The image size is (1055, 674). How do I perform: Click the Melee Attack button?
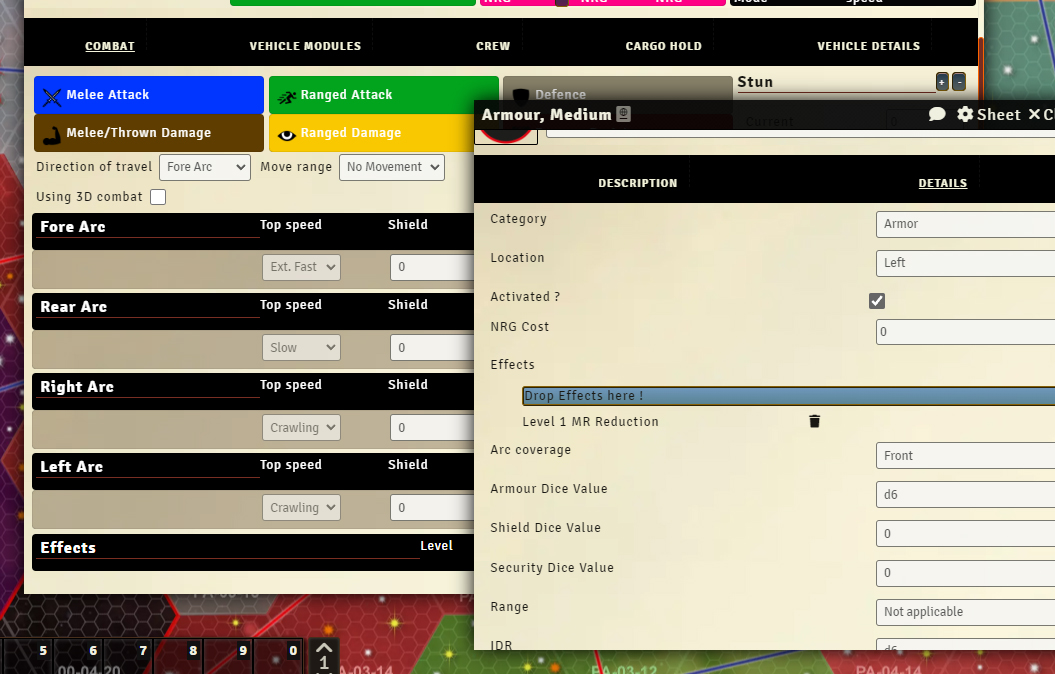coord(149,95)
